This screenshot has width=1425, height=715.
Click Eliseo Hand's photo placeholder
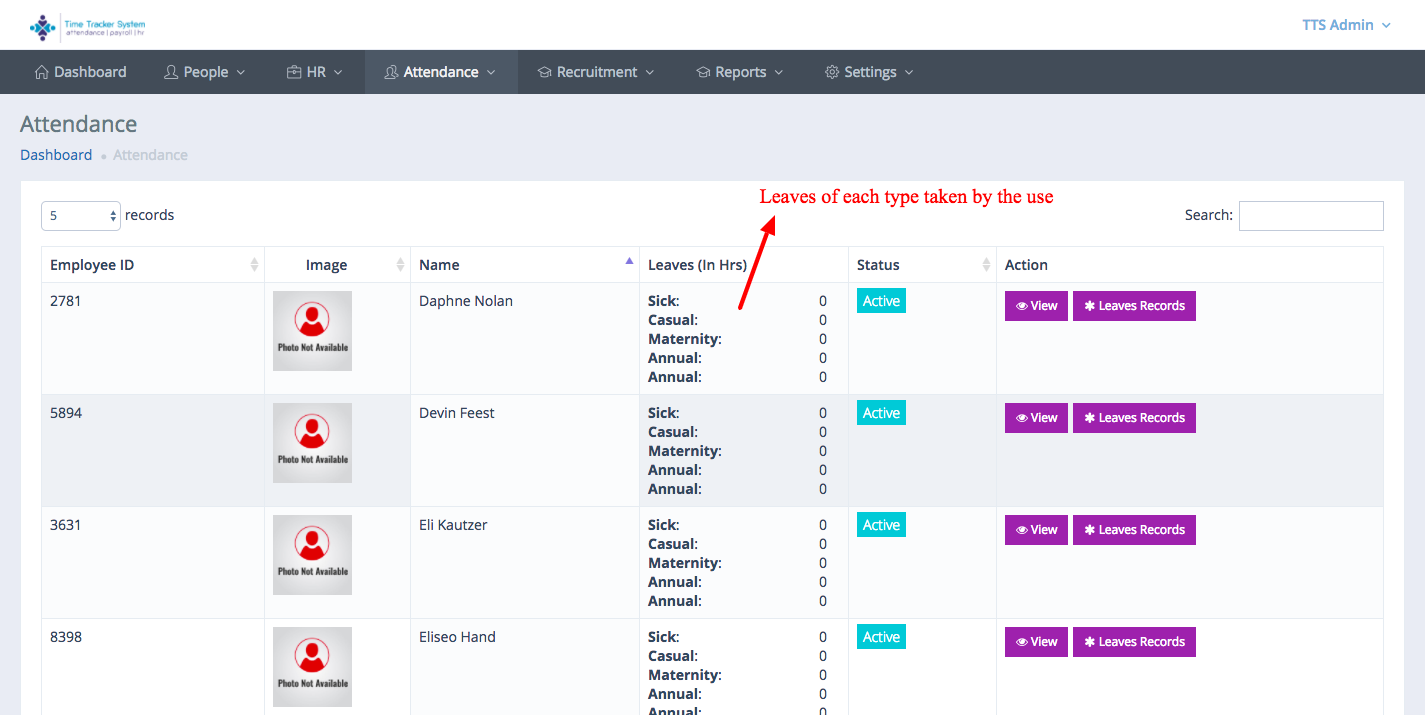[312, 666]
